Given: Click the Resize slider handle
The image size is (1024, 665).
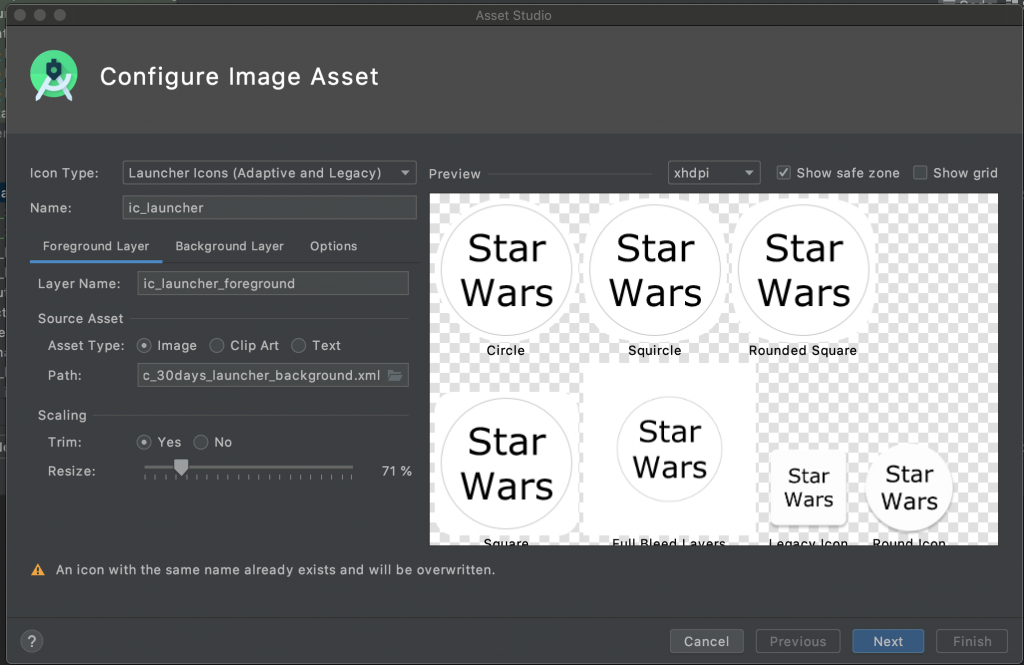Looking at the screenshot, I should (x=181, y=467).
